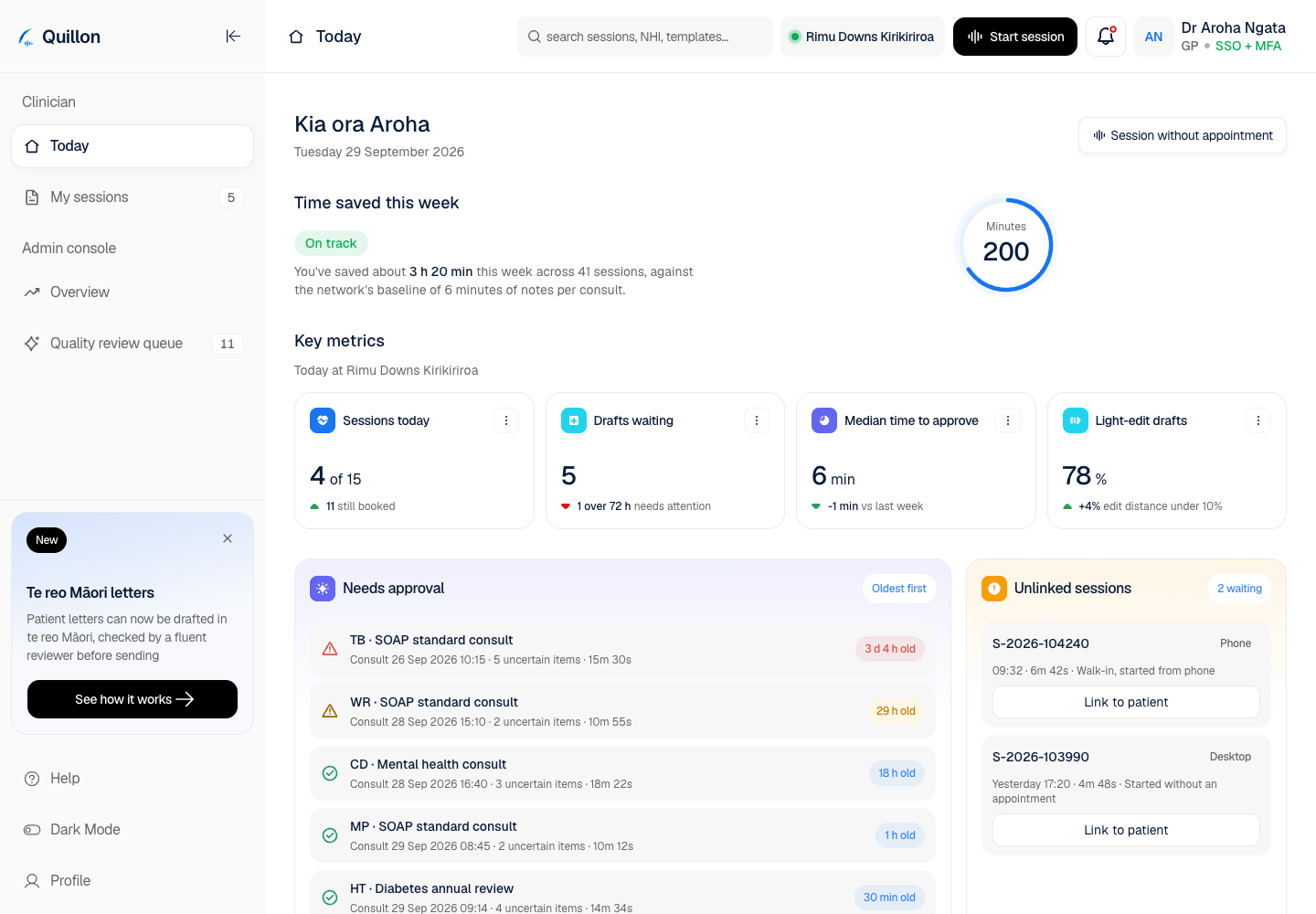Click the AN user avatar
1316x914 pixels.
pos(1153,37)
